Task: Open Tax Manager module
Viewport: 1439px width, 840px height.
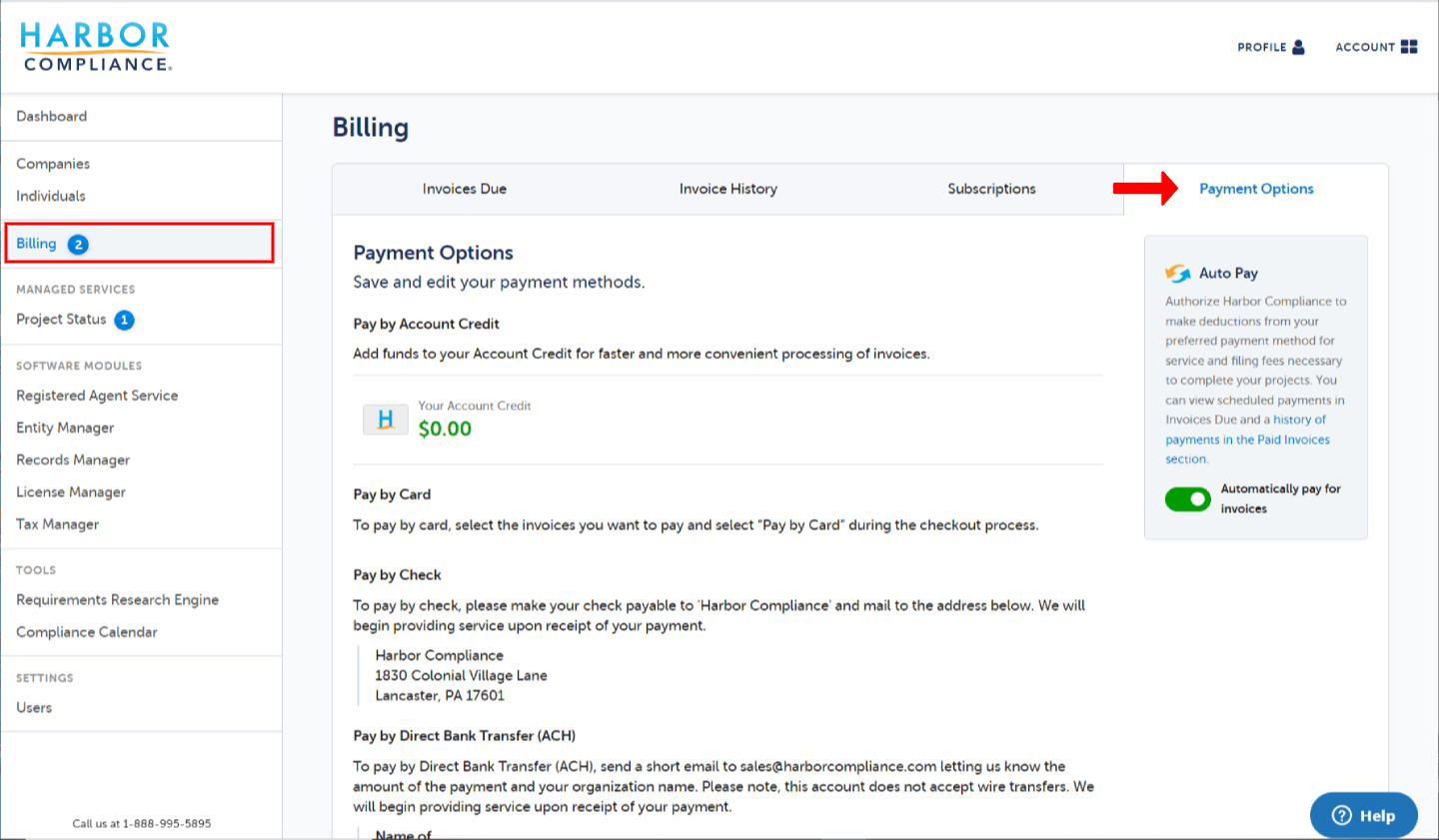Action: (x=58, y=524)
